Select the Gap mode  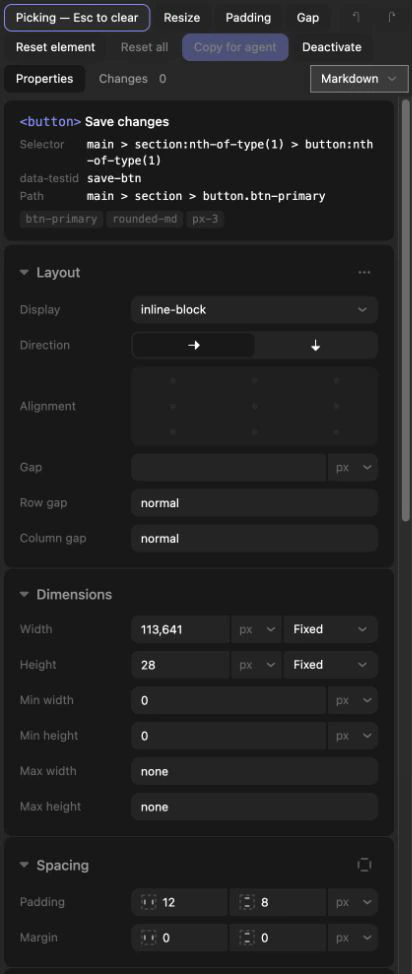click(308, 17)
